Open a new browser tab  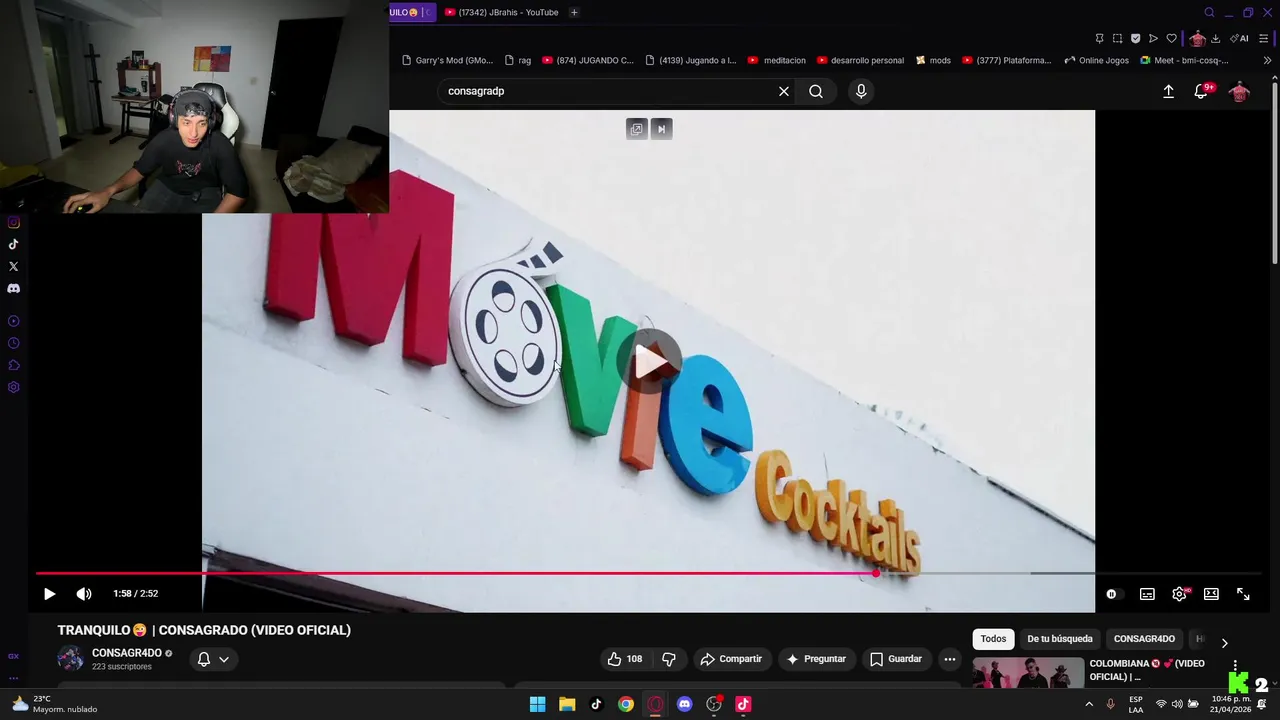(574, 12)
